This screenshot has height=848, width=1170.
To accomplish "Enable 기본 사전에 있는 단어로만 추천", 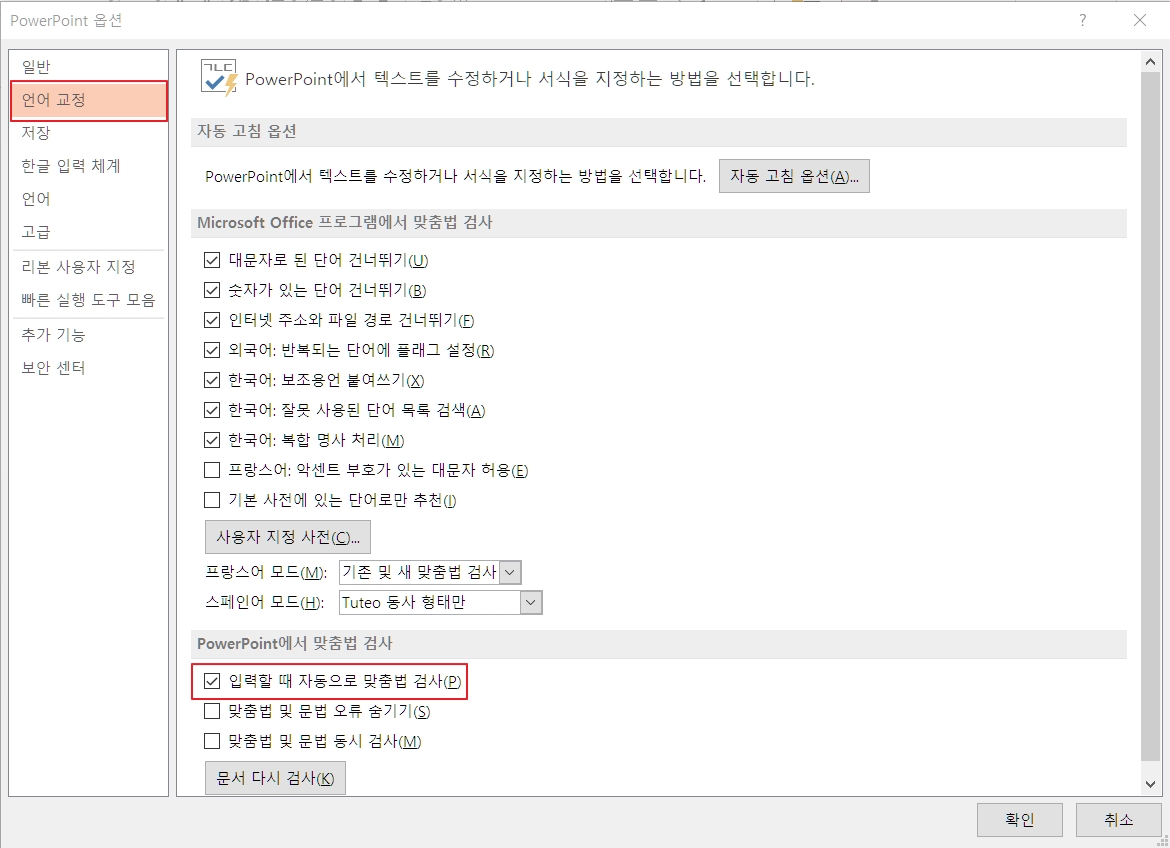I will (x=212, y=499).
